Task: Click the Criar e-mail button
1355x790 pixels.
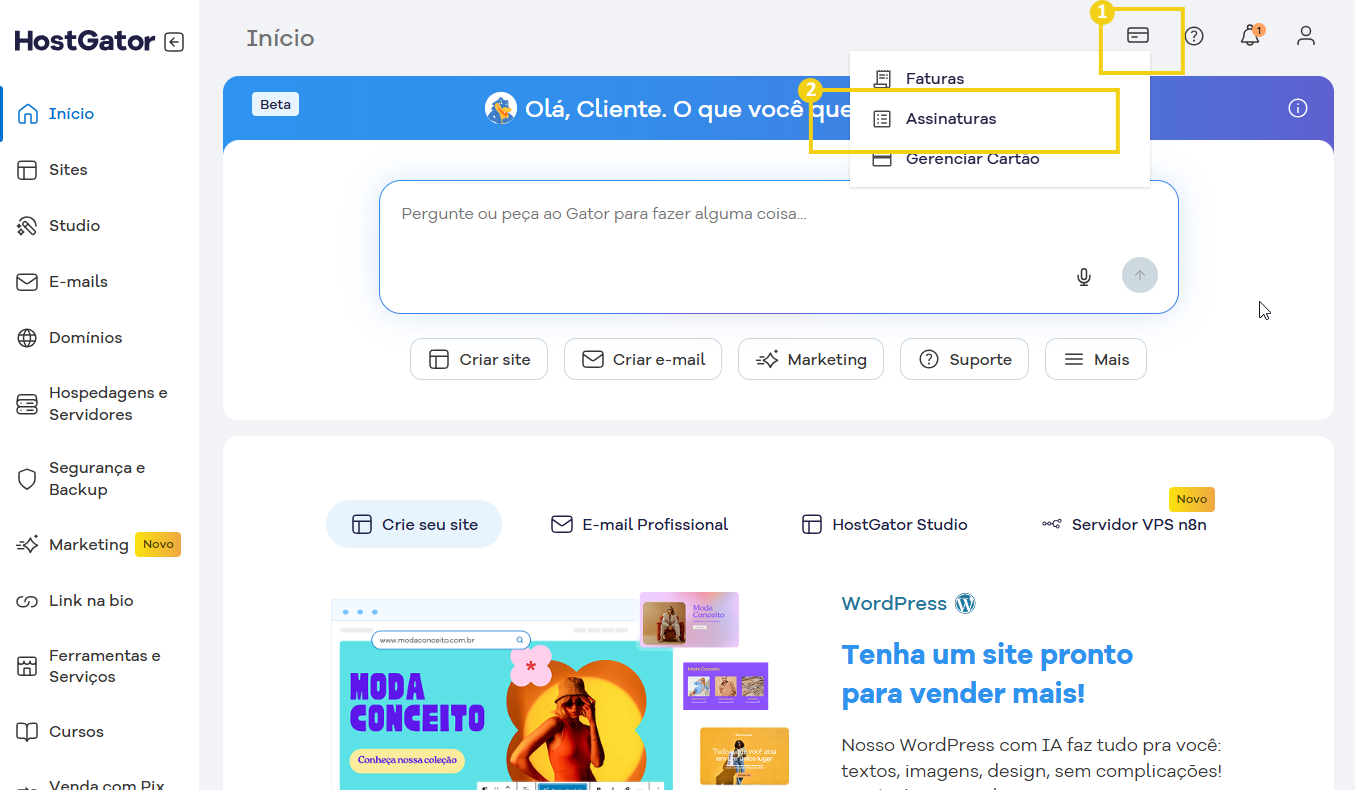Action: point(643,360)
